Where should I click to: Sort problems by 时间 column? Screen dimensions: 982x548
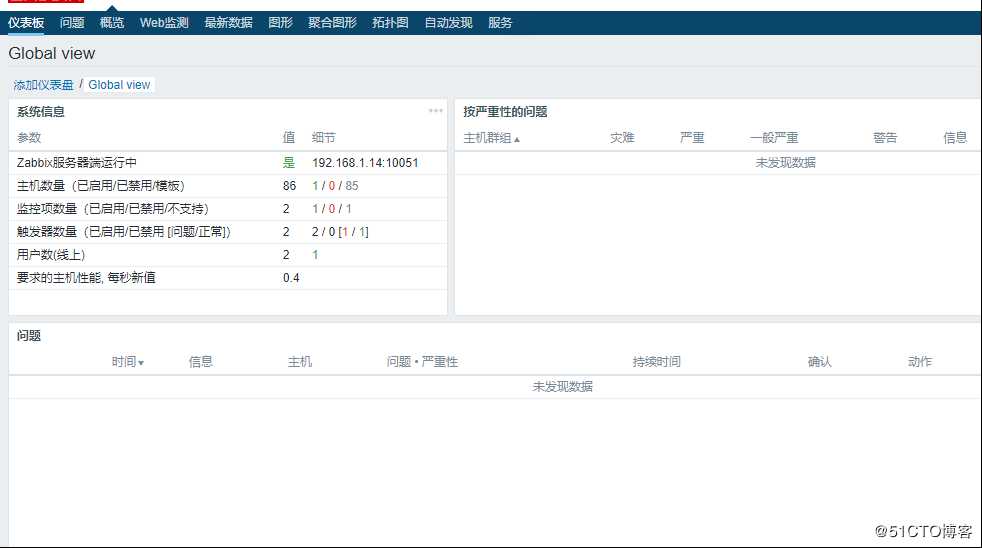(x=128, y=362)
